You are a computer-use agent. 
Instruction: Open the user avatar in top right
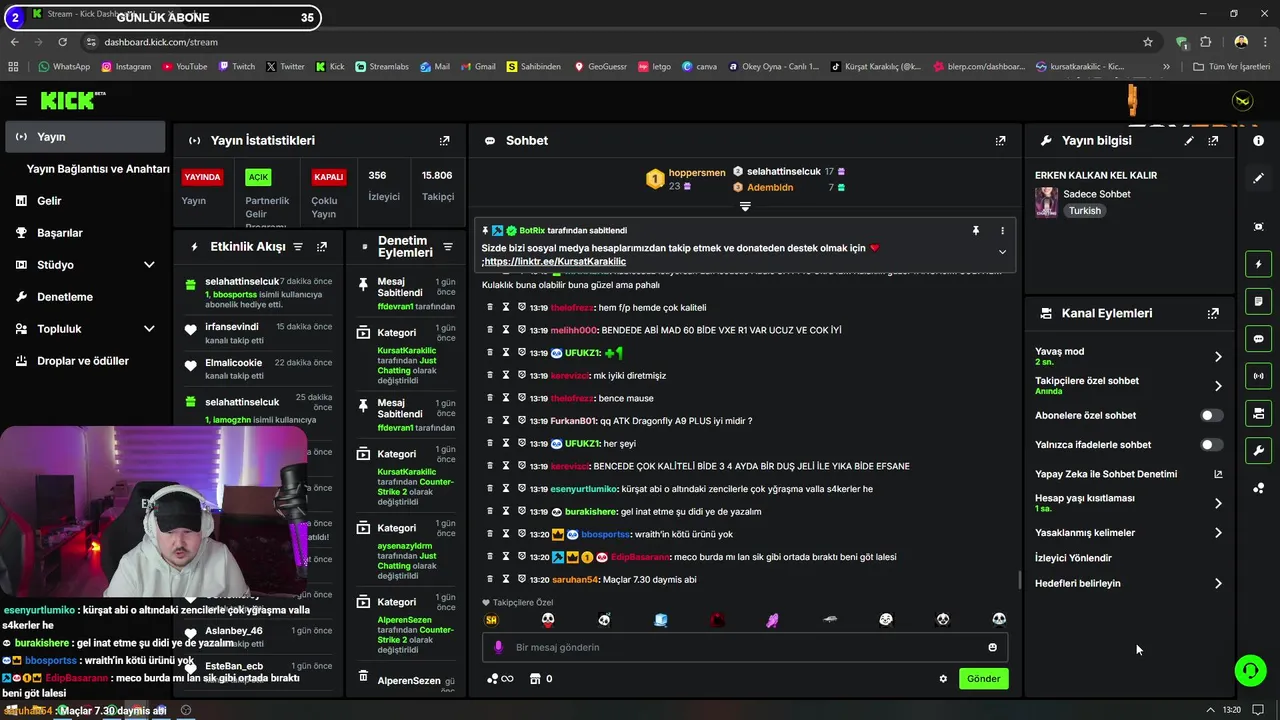(1243, 101)
